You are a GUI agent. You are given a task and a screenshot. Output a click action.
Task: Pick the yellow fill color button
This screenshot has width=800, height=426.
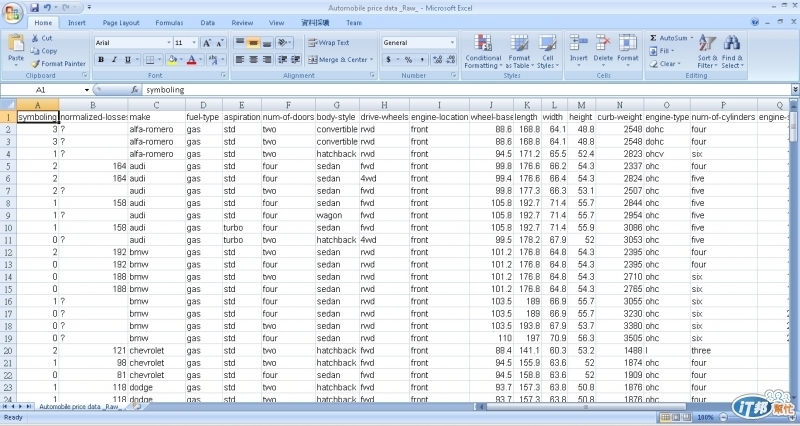pos(172,60)
